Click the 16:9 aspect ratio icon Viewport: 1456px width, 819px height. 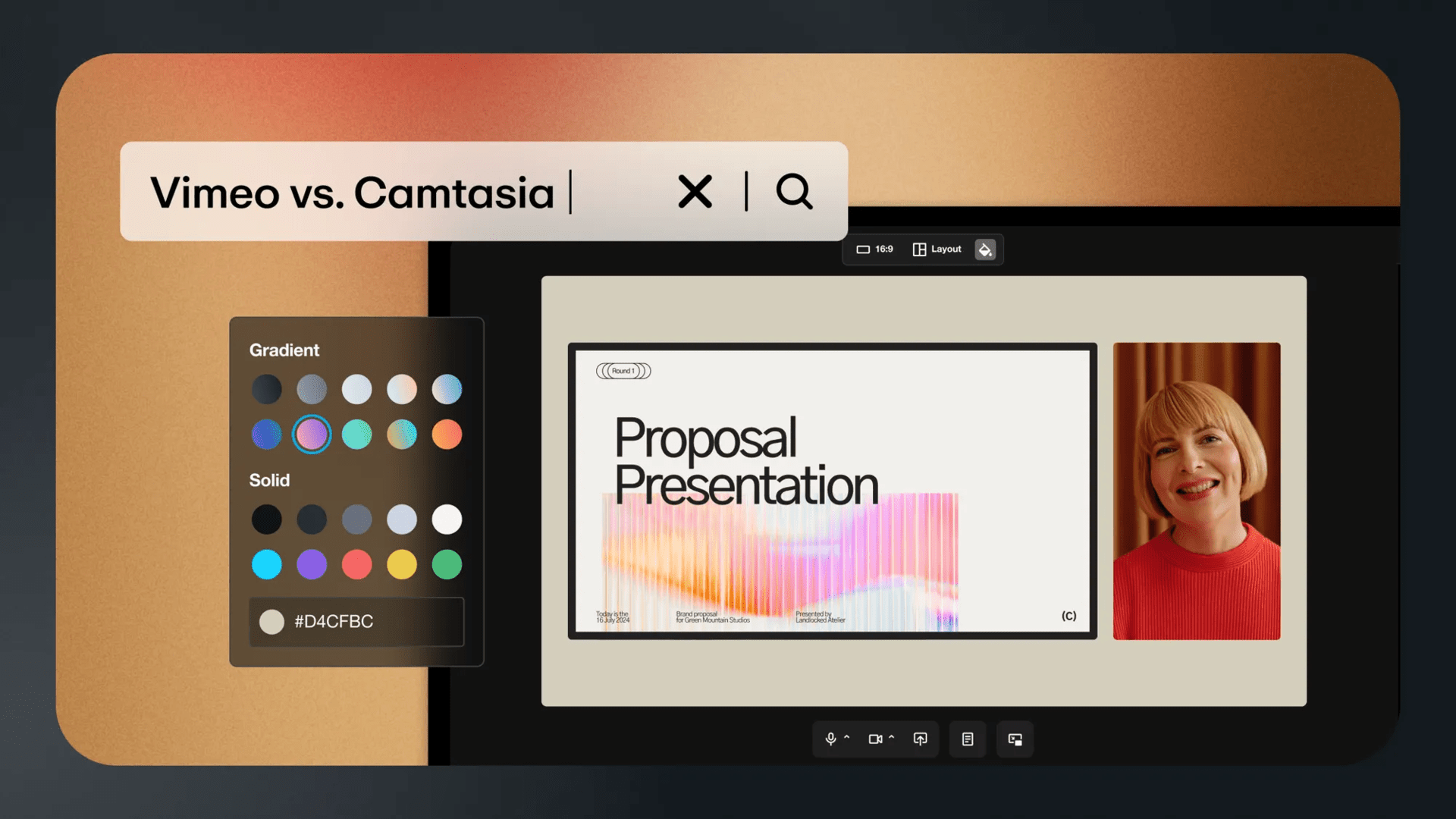tap(864, 249)
